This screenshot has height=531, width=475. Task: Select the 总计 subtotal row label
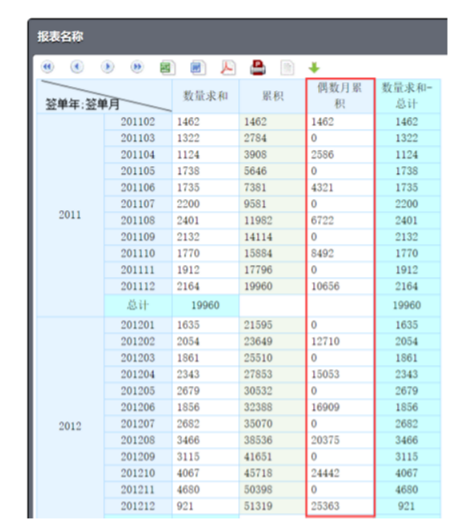tap(138, 305)
